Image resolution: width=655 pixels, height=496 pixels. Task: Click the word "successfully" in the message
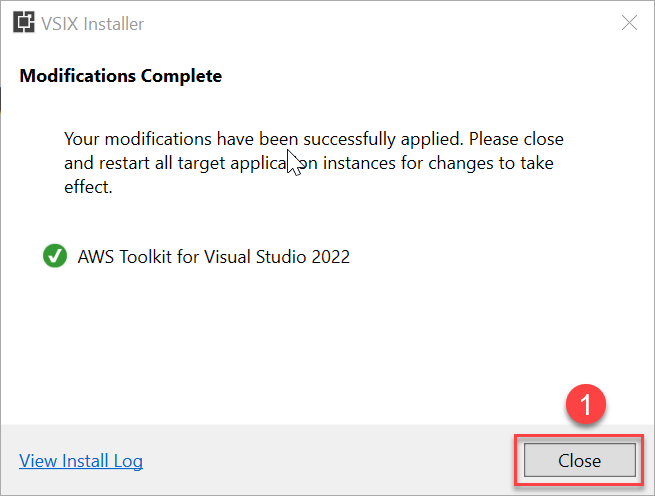[x=349, y=139]
